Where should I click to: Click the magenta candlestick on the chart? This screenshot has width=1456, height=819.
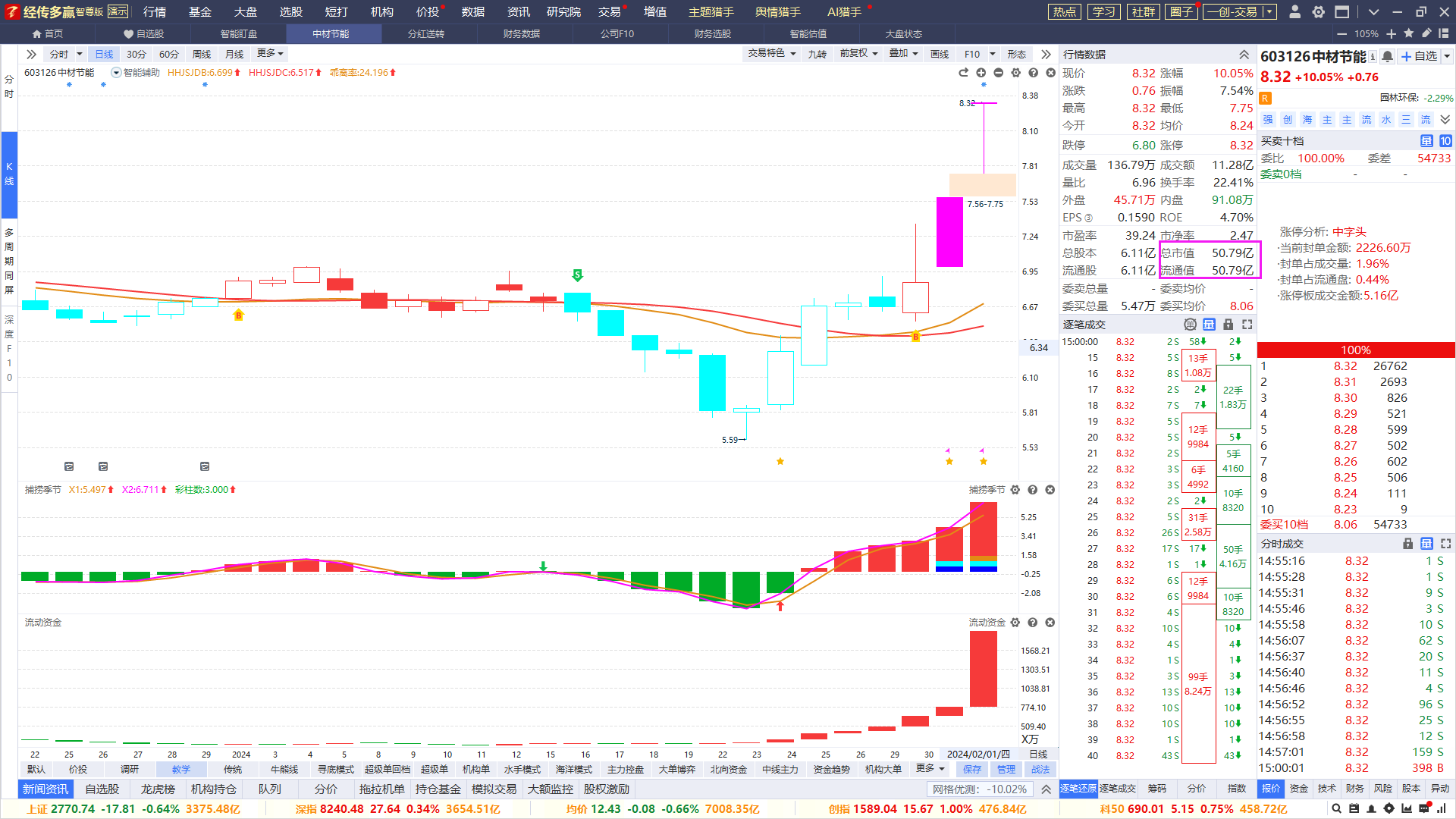949,232
